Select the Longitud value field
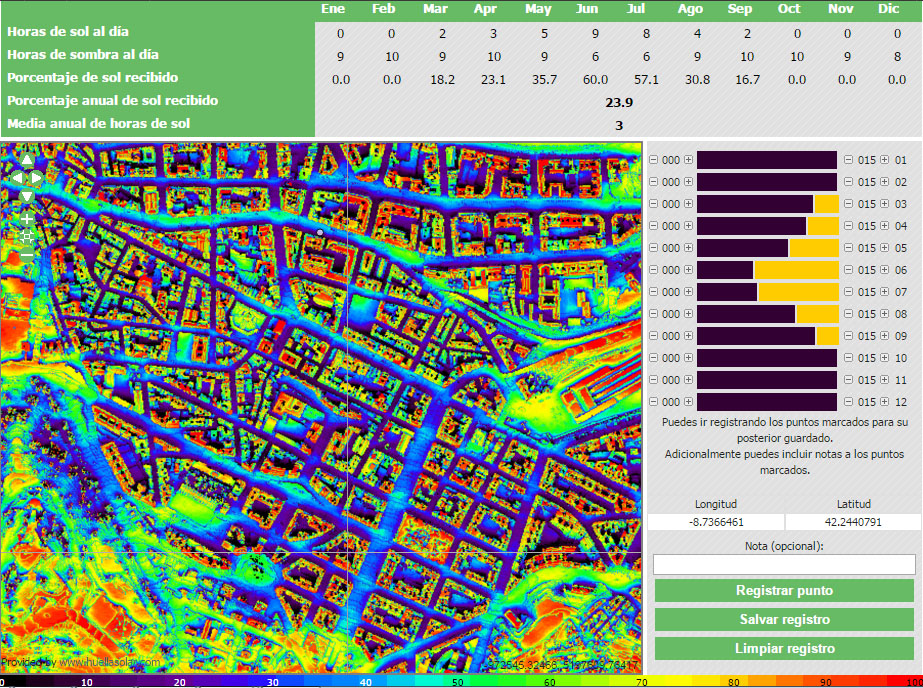The width and height of the screenshot is (923, 688). tap(715, 522)
